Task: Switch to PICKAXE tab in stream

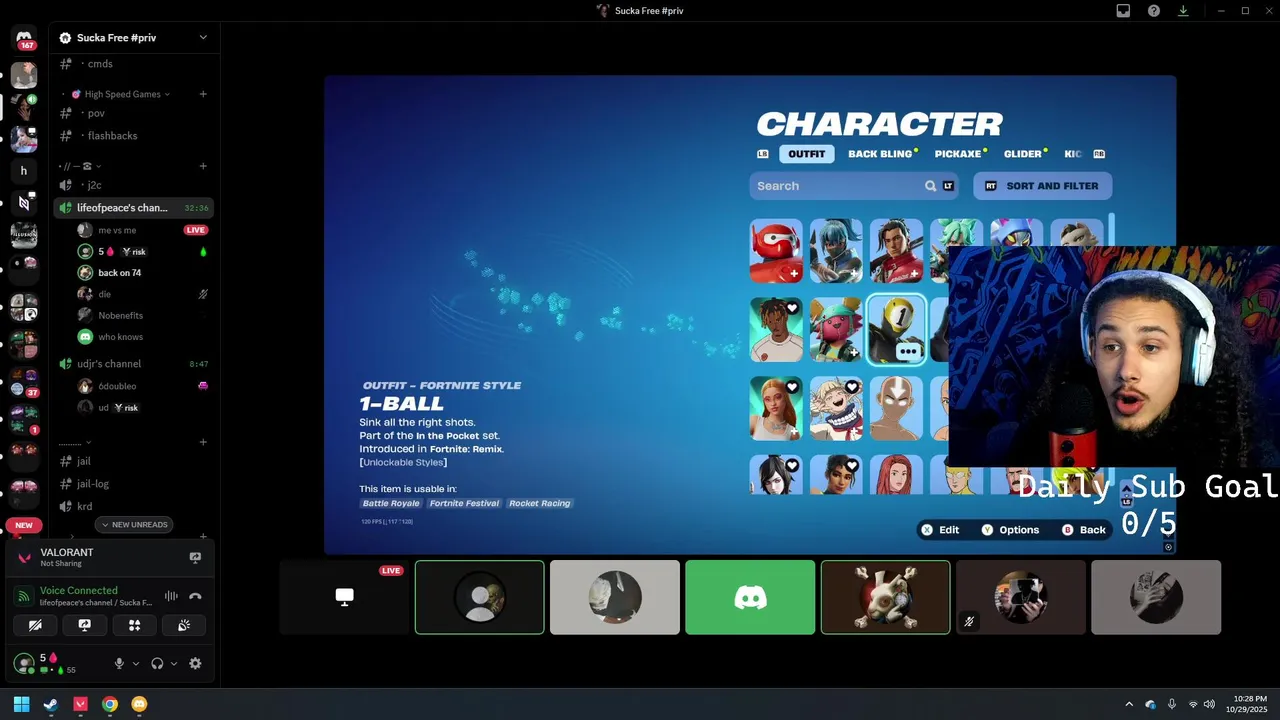Action: 958,154
